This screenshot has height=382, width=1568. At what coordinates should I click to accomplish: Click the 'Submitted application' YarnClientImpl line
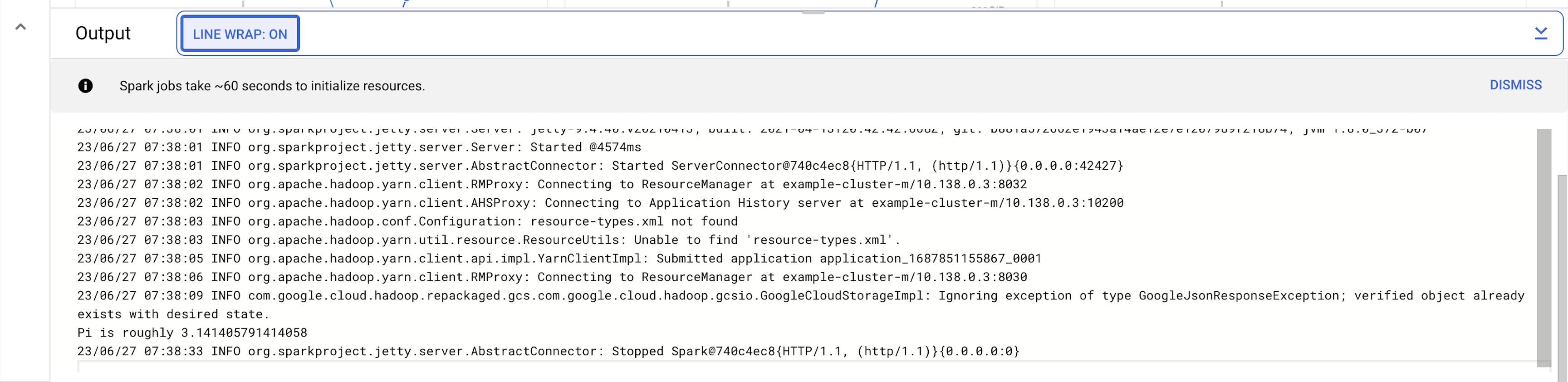point(559,259)
